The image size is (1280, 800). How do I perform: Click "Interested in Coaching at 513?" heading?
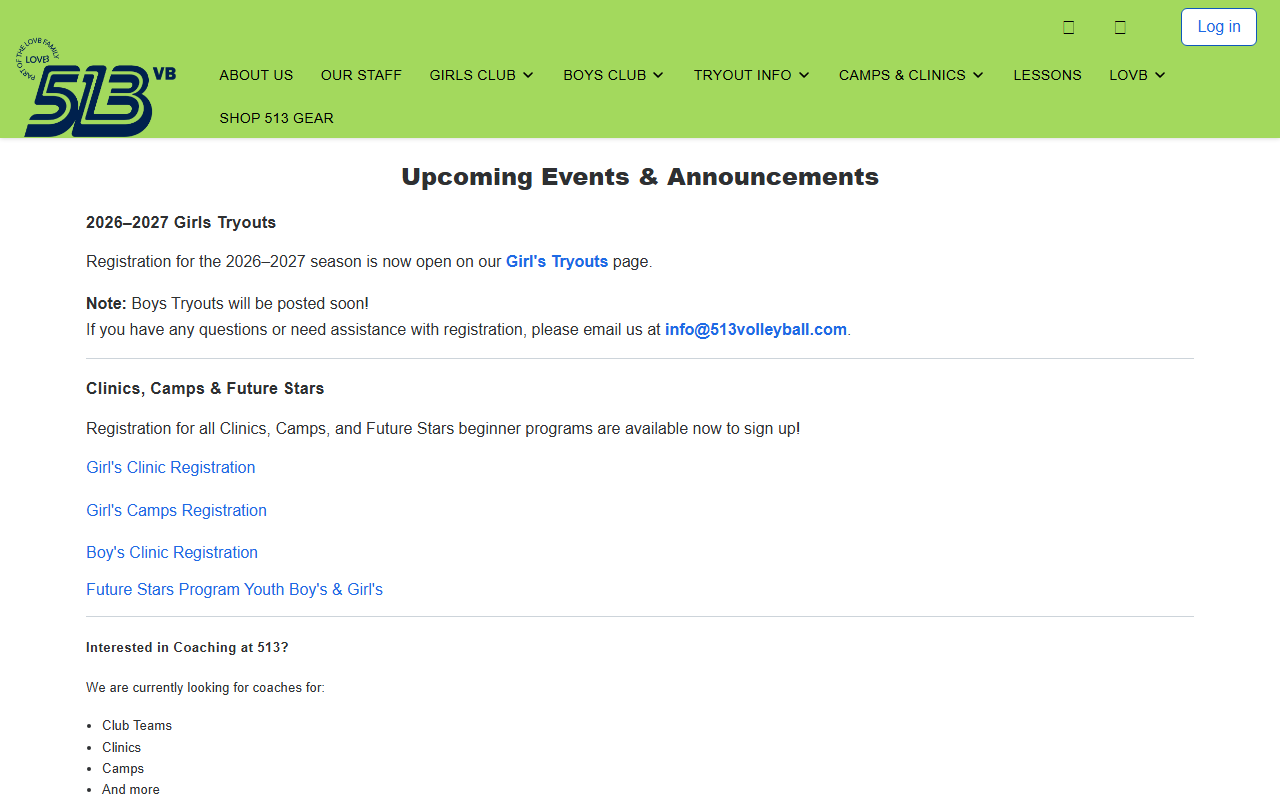tap(187, 648)
